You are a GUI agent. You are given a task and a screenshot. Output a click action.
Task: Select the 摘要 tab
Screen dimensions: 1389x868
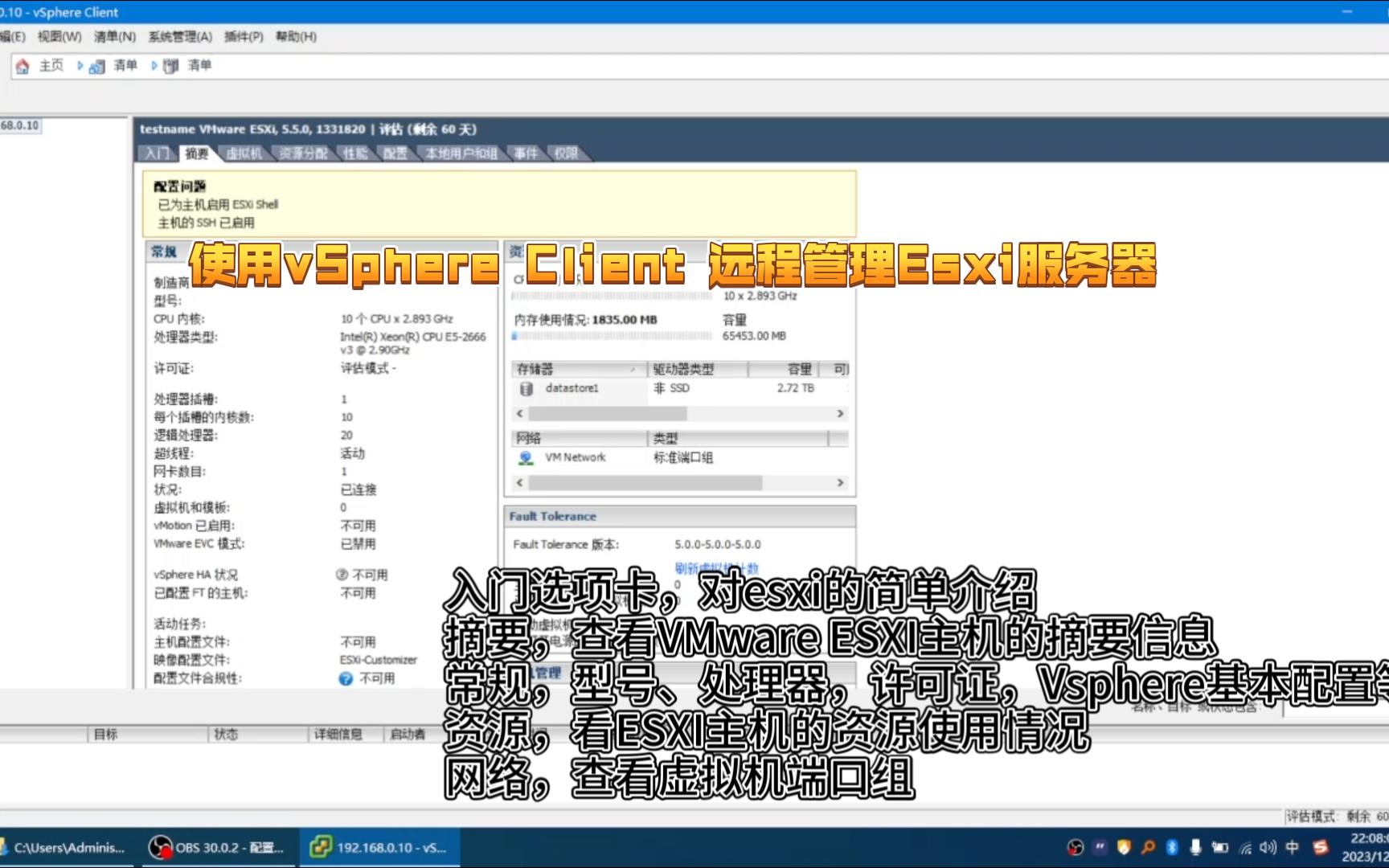tap(197, 154)
